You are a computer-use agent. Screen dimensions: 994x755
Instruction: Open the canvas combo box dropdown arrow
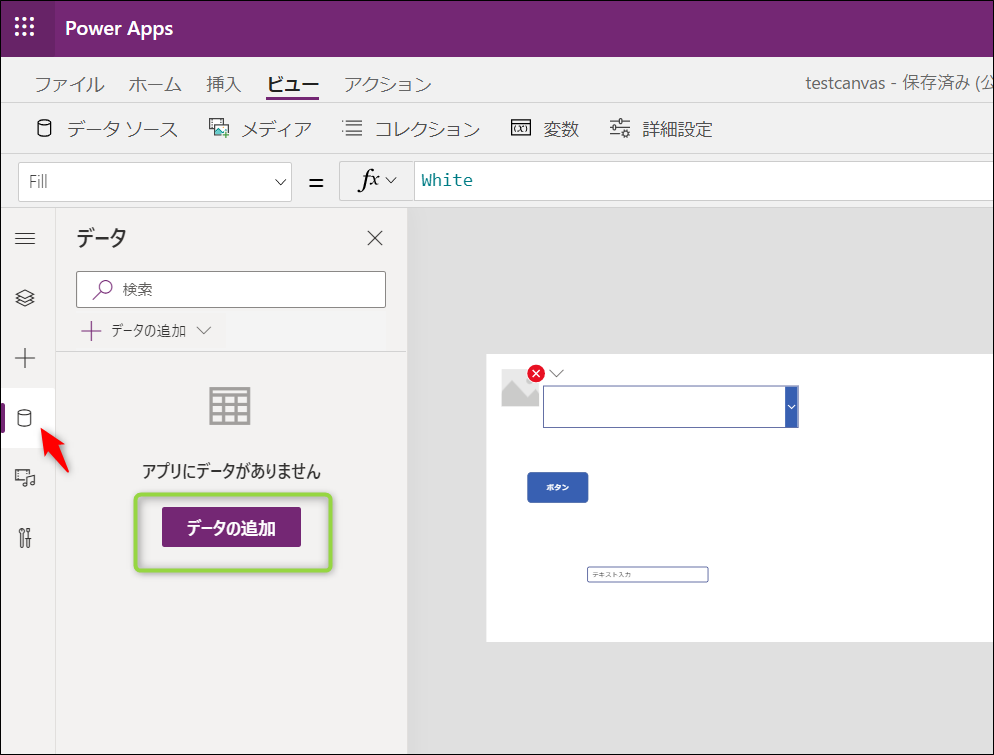click(x=791, y=406)
